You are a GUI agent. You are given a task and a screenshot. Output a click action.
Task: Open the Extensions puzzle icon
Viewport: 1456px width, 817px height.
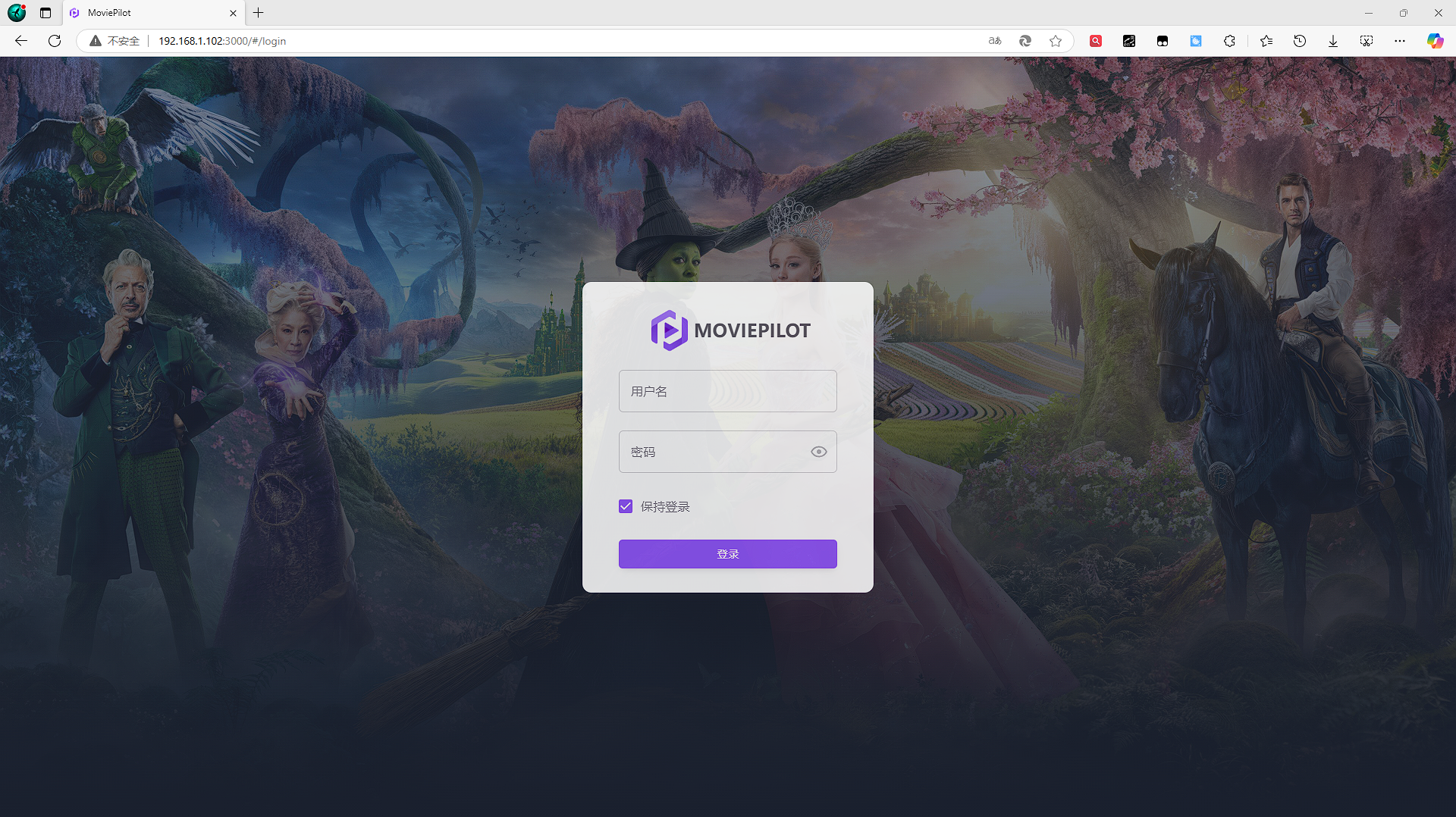pos(1229,41)
